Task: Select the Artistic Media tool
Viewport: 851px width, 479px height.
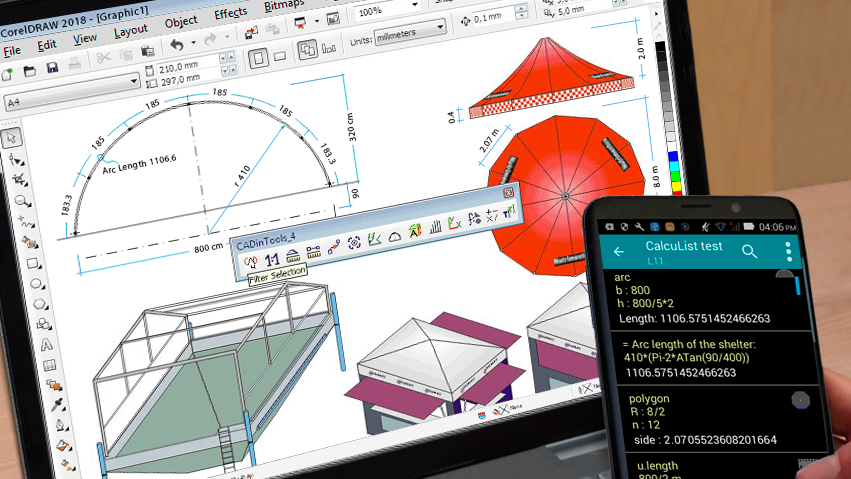Action: click(x=30, y=242)
